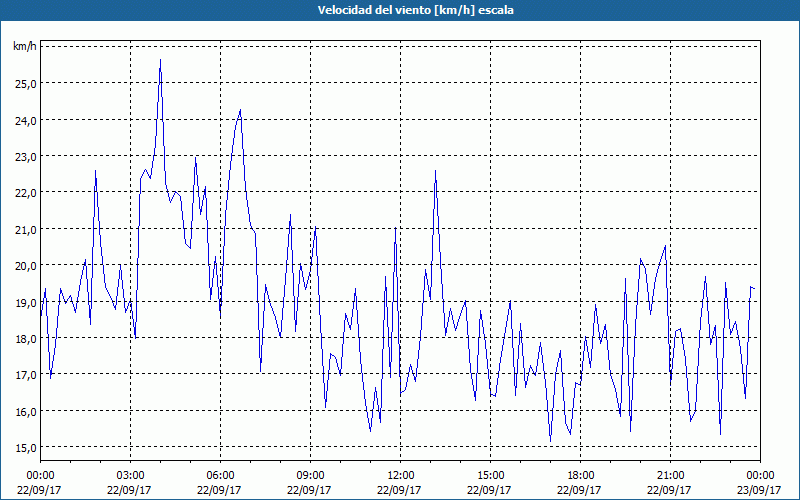Click the chart title 'Velocidad del viento [km/h] escala'
This screenshot has height=500, width=800.
coord(415,10)
